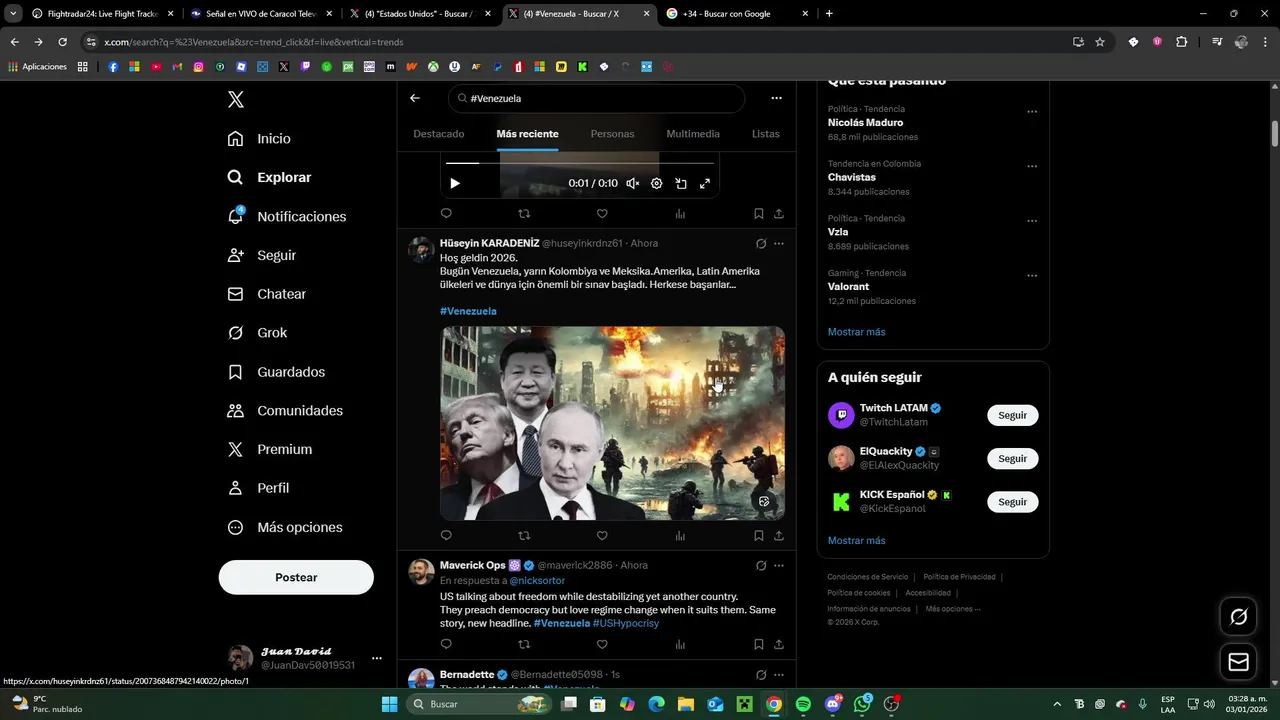The height and width of the screenshot is (720, 1280).
Task: Open more menu on Maverick Ops post
Action: coord(779,565)
